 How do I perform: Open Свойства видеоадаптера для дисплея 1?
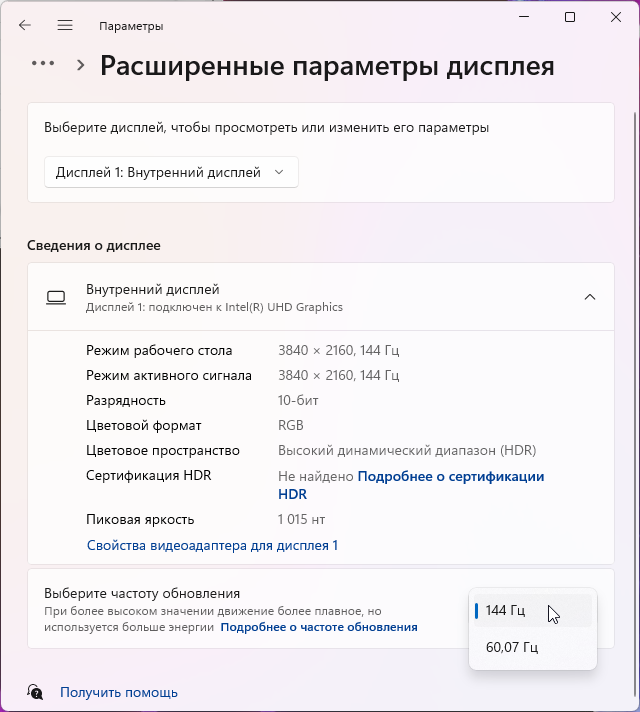[x=212, y=545]
